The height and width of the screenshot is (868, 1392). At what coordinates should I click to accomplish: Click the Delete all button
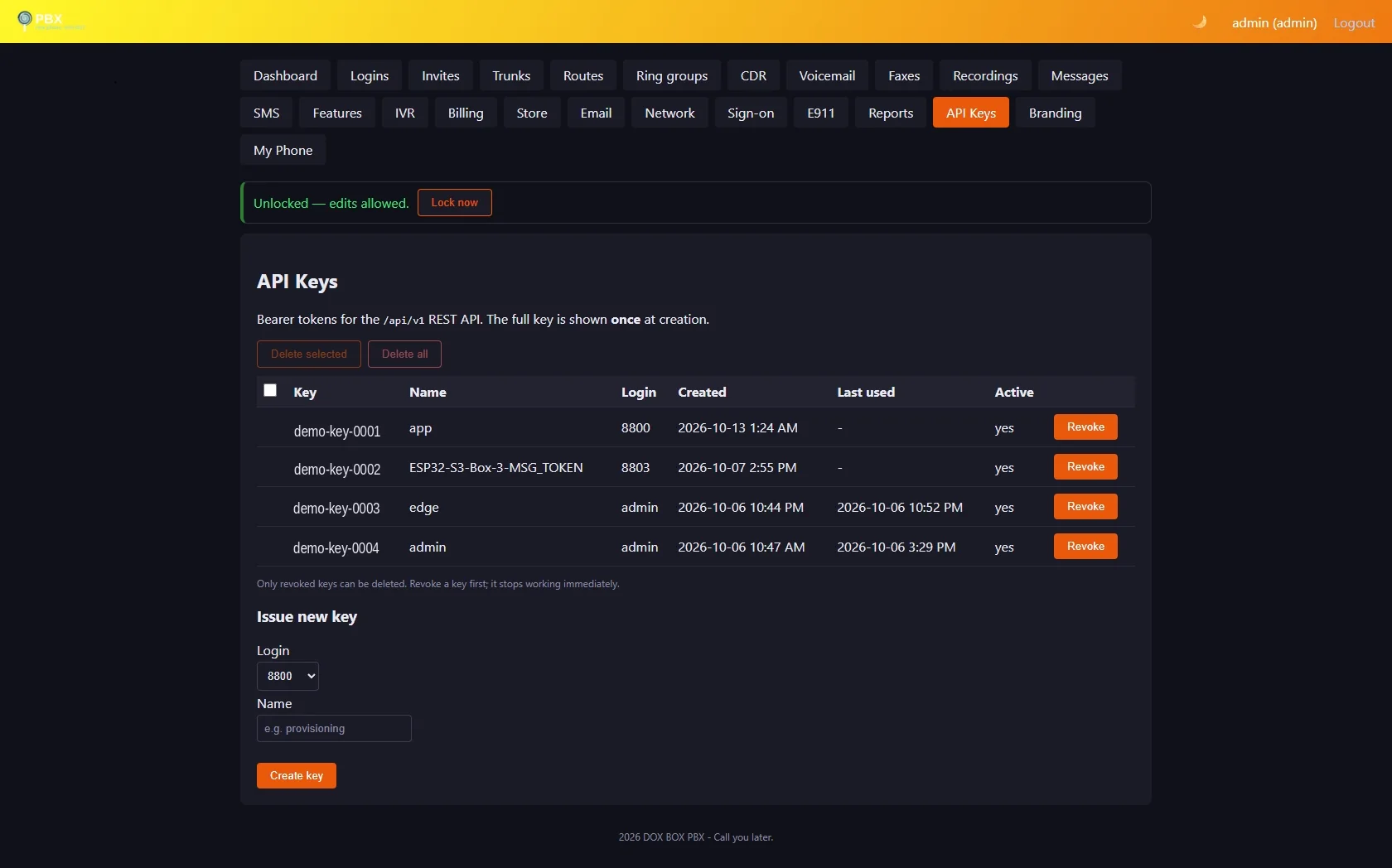tap(405, 354)
